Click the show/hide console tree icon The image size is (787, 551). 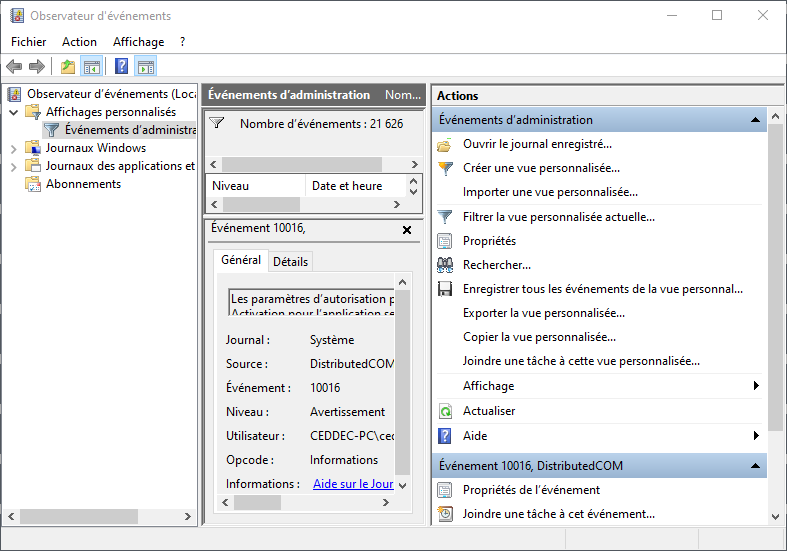click(92, 67)
